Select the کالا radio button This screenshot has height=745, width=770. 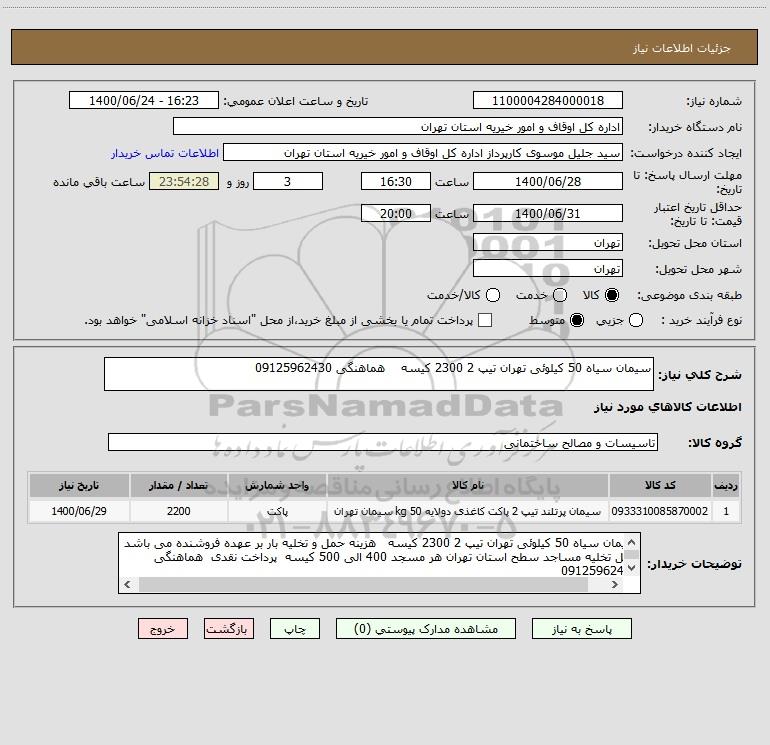[612, 295]
